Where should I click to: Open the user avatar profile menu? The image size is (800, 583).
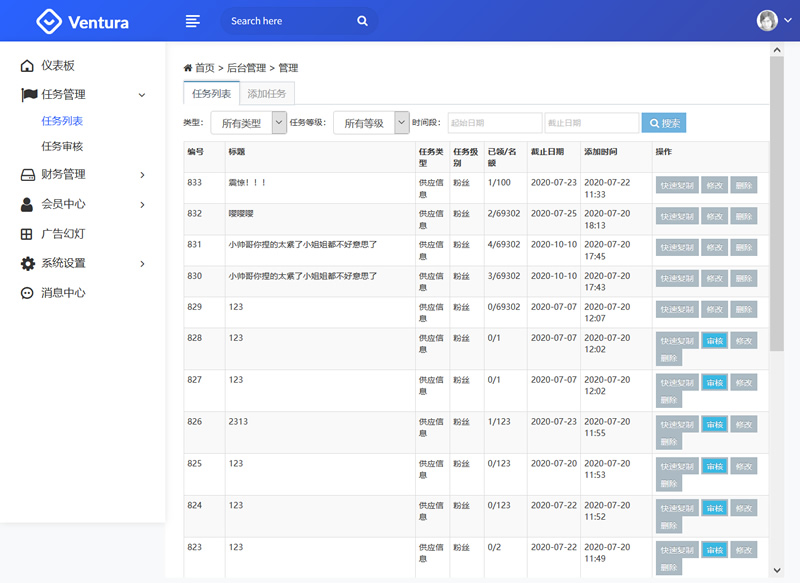point(767,21)
